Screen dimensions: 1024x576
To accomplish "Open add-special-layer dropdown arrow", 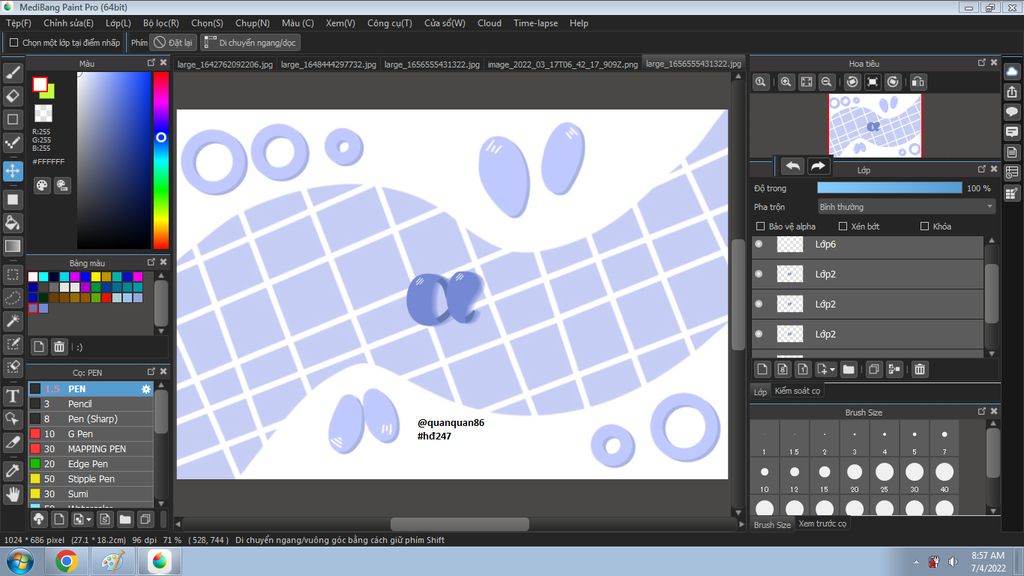I will [832, 370].
